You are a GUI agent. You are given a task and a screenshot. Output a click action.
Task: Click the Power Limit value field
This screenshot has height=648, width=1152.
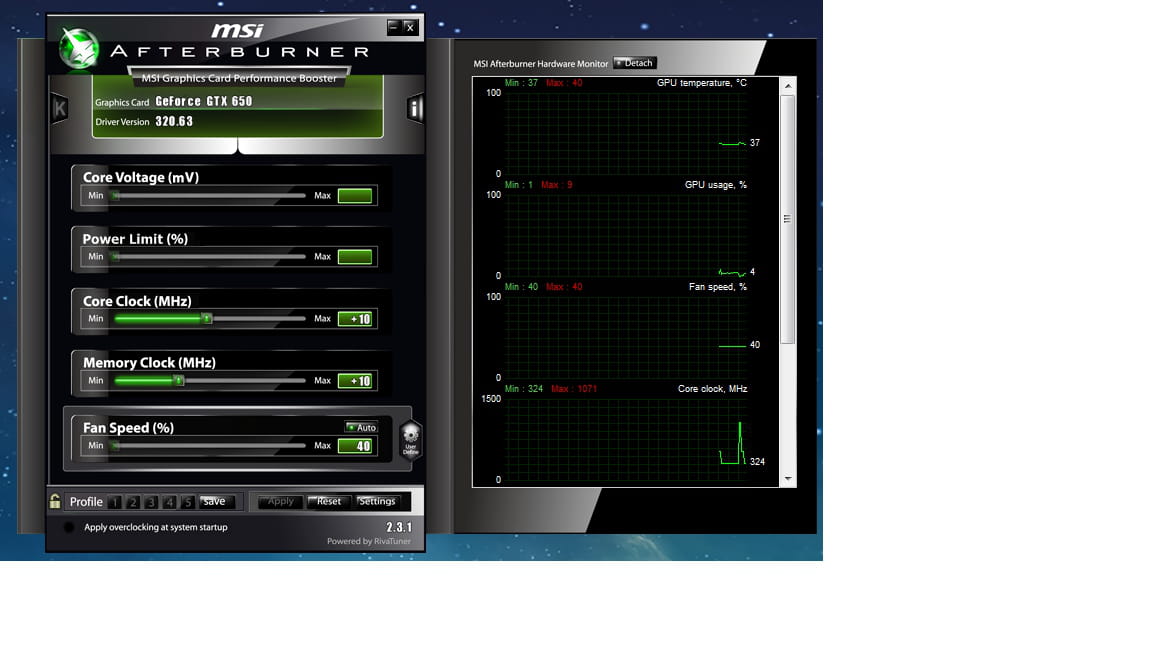pyautogui.click(x=355, y=256)
